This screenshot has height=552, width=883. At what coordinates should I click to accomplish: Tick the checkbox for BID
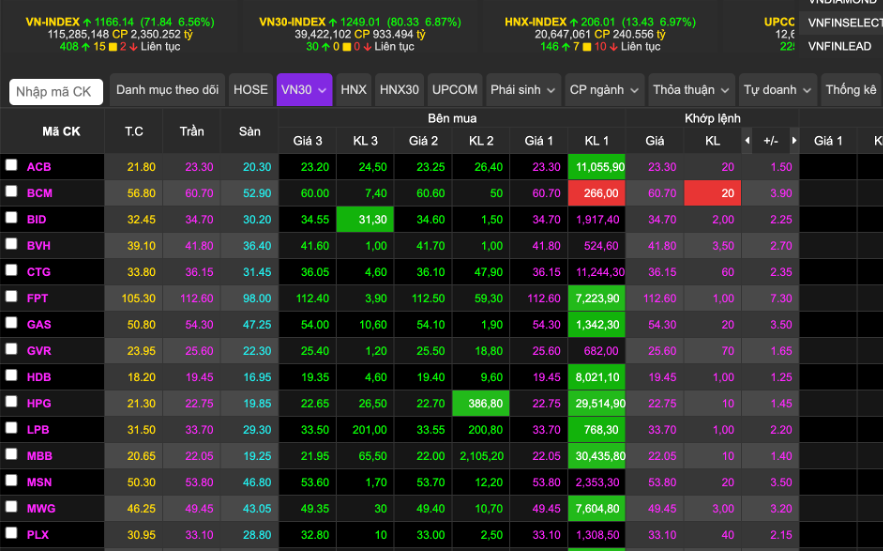11,217
